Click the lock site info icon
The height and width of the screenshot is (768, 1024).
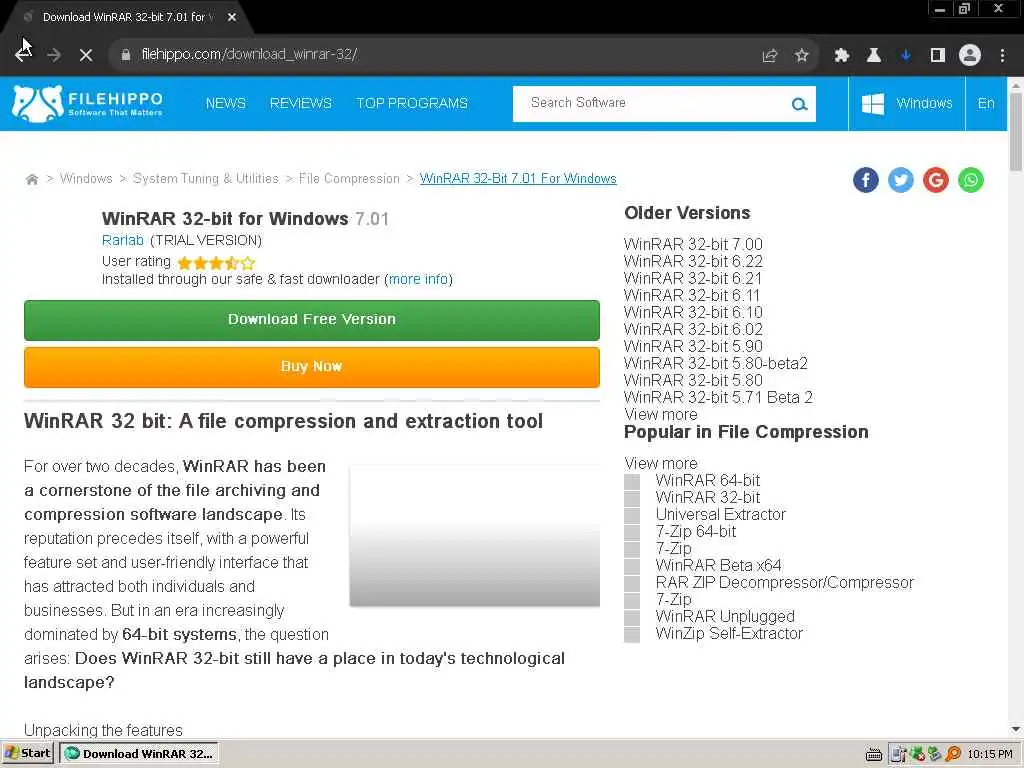pyautogui.click(x=125, y=55)
